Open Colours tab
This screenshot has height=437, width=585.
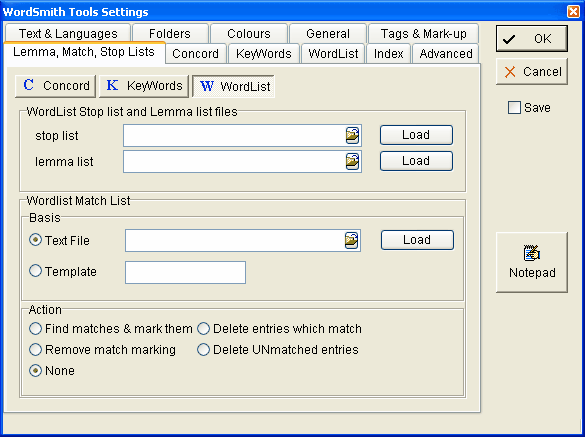click(249, 34)
